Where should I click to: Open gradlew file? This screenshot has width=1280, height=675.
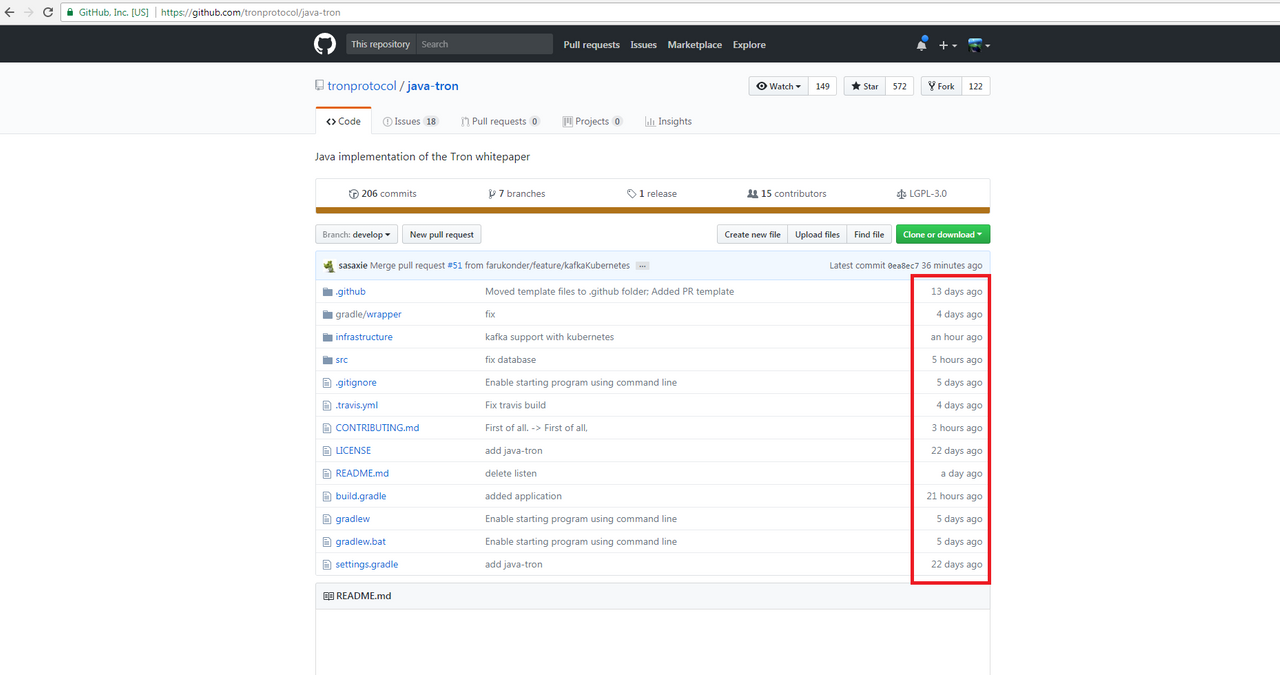click(x=353, y=519)
